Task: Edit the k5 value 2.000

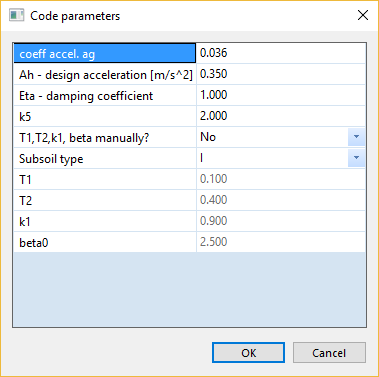Action: [x=281, y=116]
